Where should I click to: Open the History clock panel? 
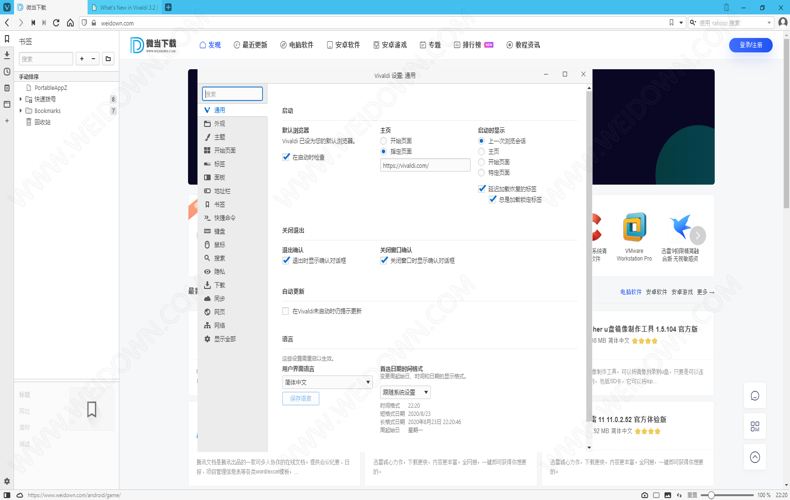7,72
